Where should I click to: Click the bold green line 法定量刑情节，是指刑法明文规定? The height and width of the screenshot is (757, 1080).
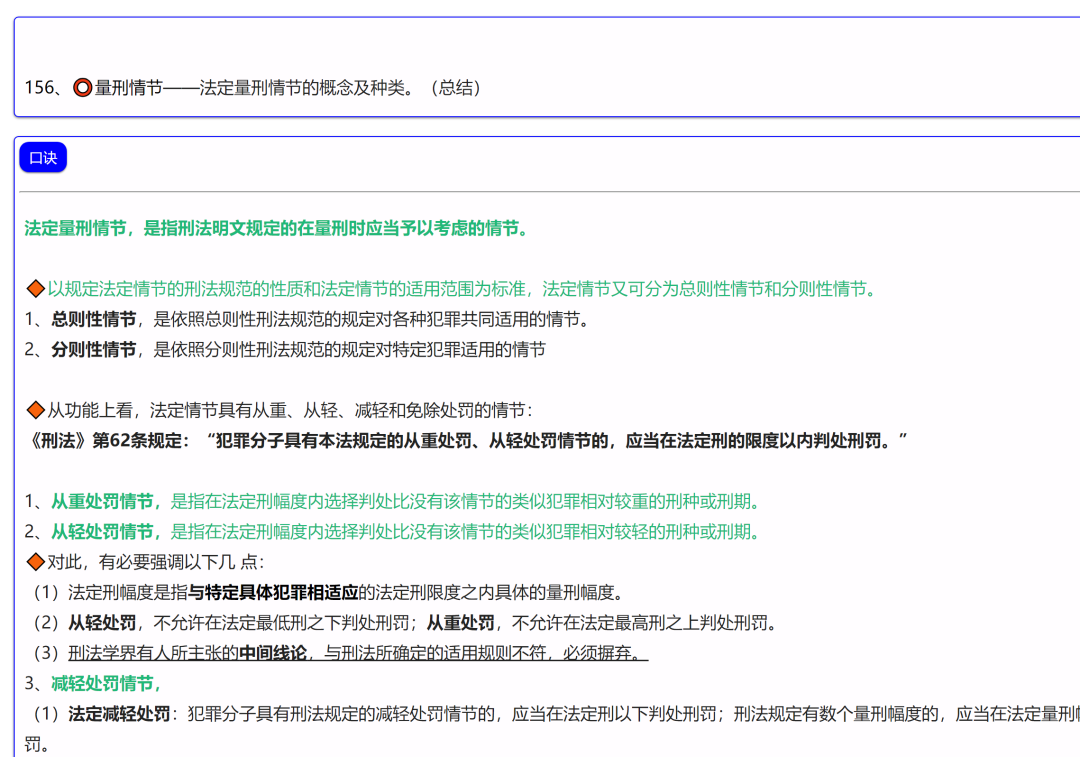click(279, 229)
